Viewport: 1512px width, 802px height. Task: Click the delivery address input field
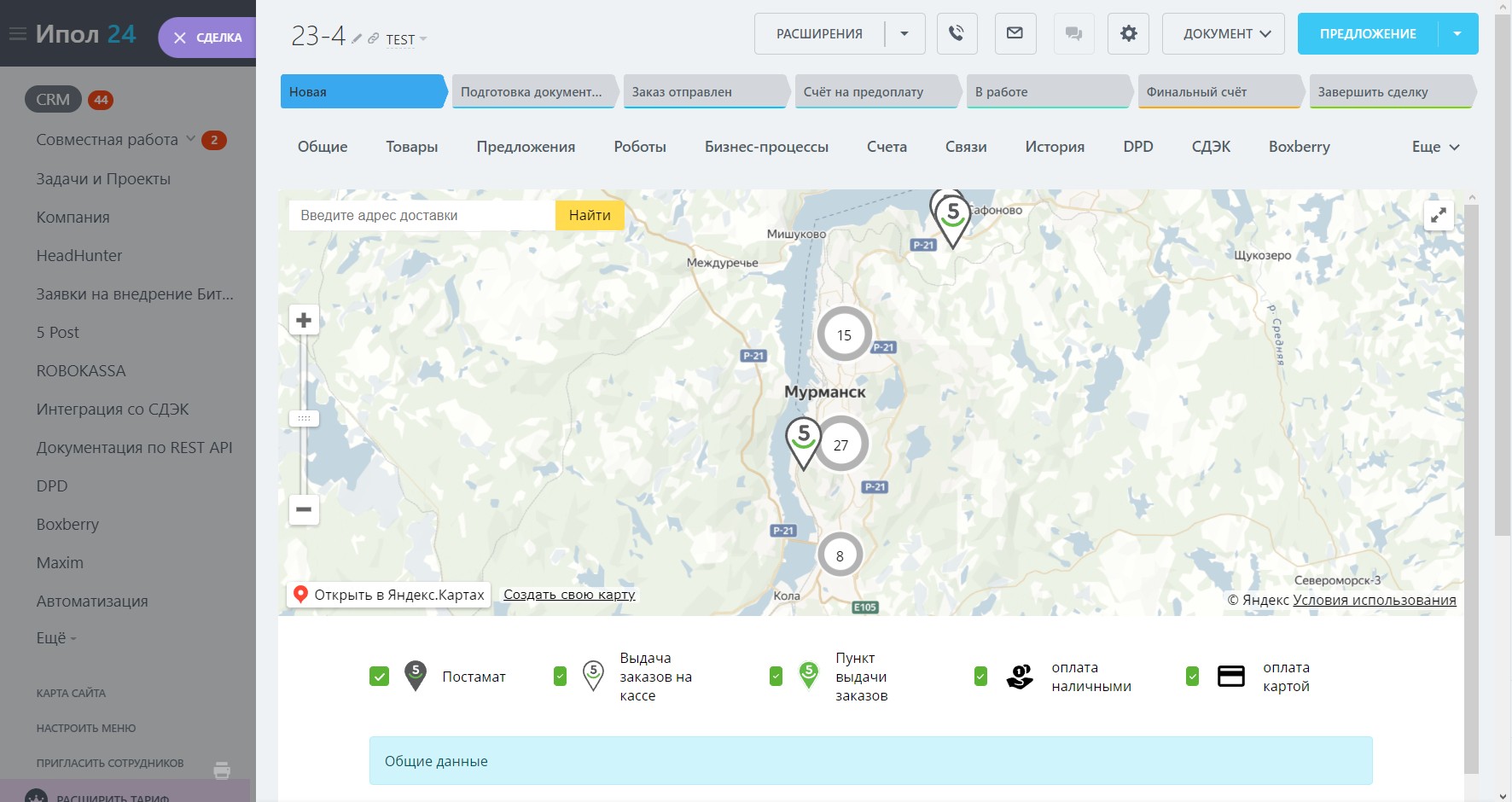tap(422, 216)
